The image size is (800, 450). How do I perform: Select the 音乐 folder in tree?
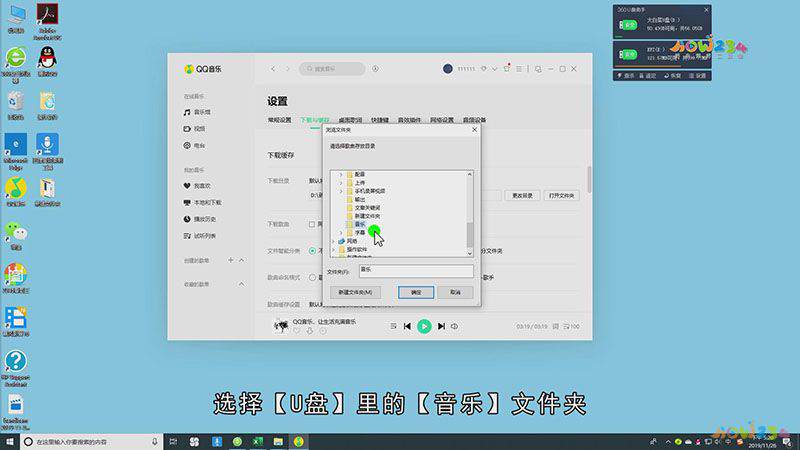click(x=356, y=224)
